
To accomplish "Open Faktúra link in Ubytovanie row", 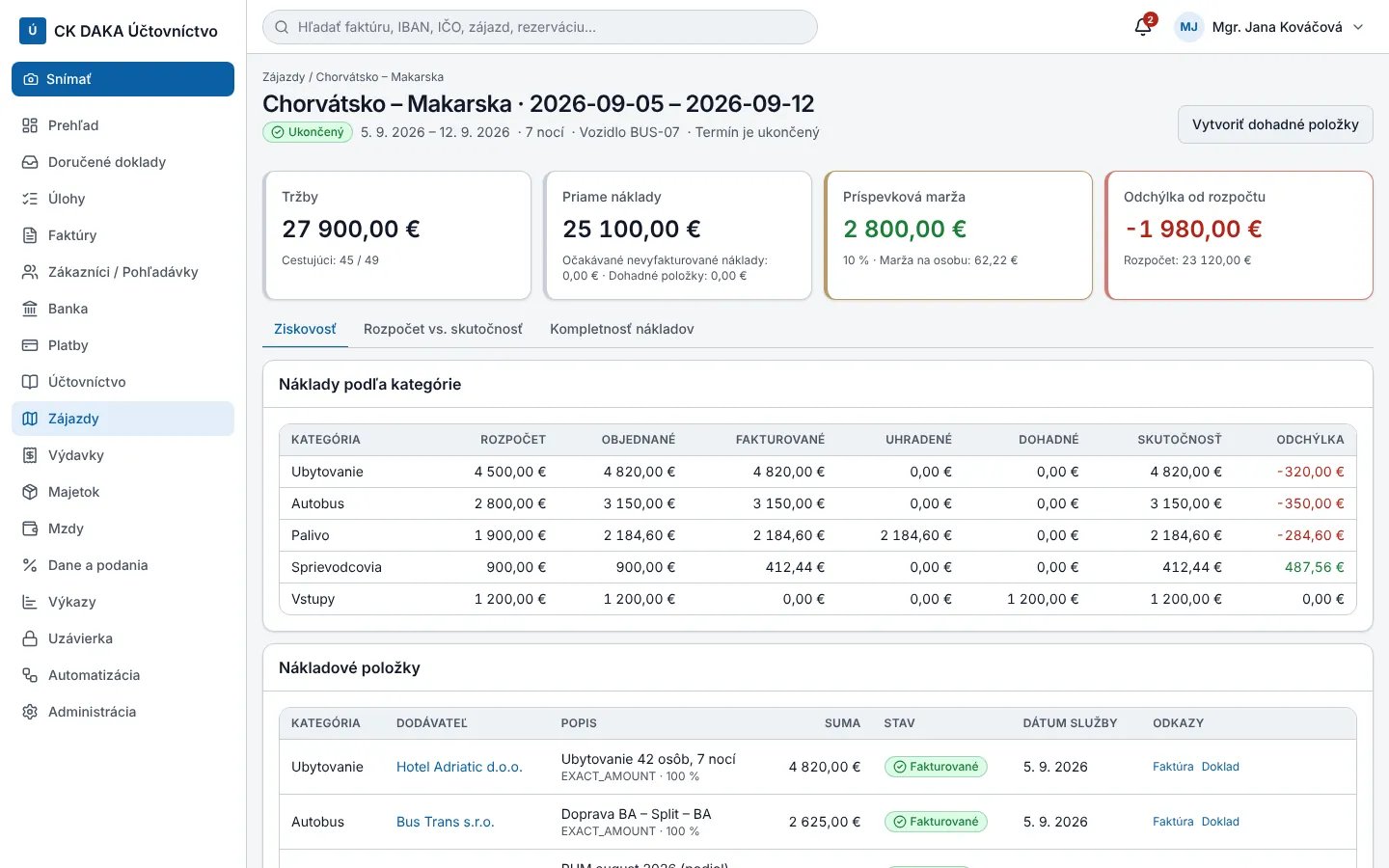I will [x=1173, y=767].
